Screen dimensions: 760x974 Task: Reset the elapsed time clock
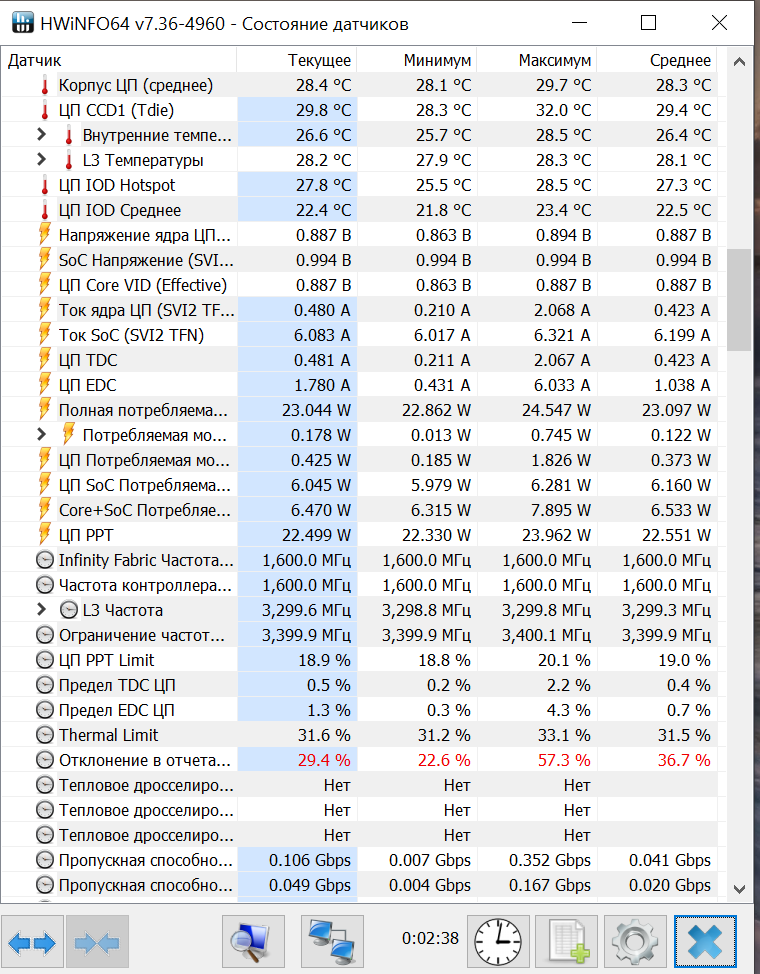497,941
